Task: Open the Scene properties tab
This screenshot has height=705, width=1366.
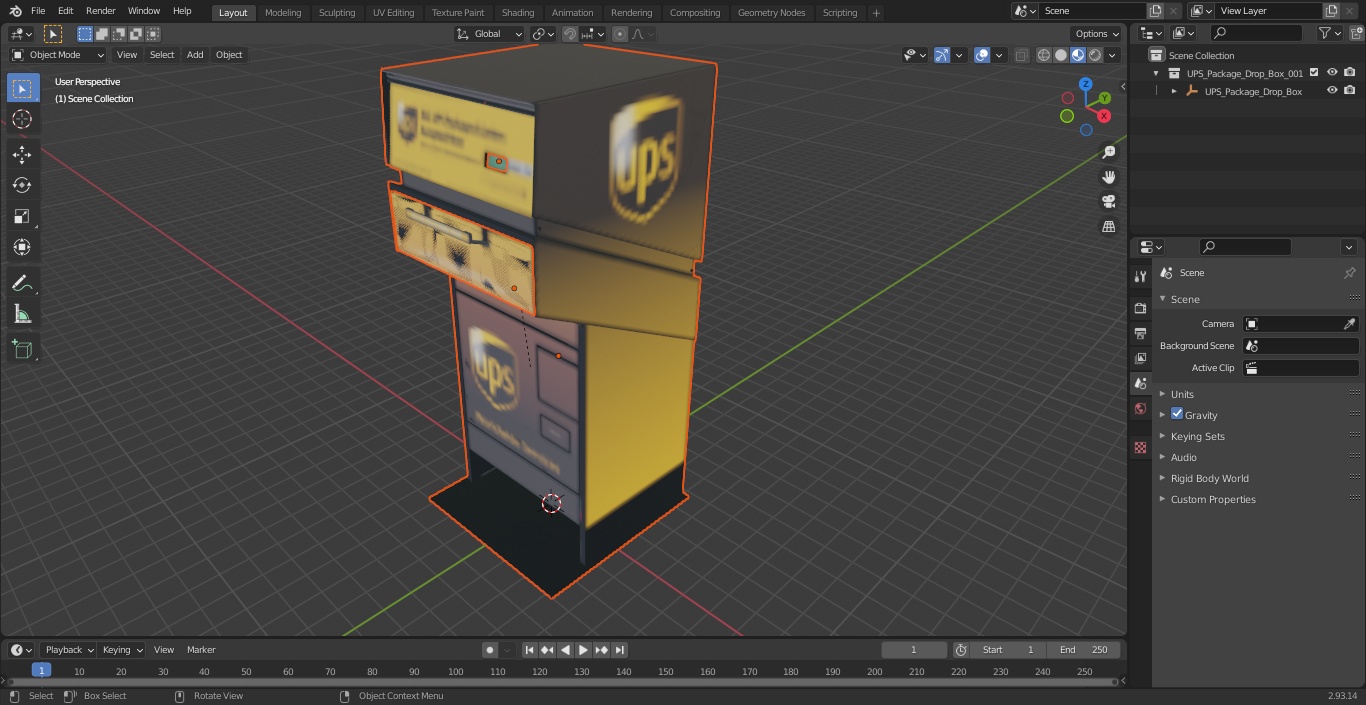Action: 1140,383
